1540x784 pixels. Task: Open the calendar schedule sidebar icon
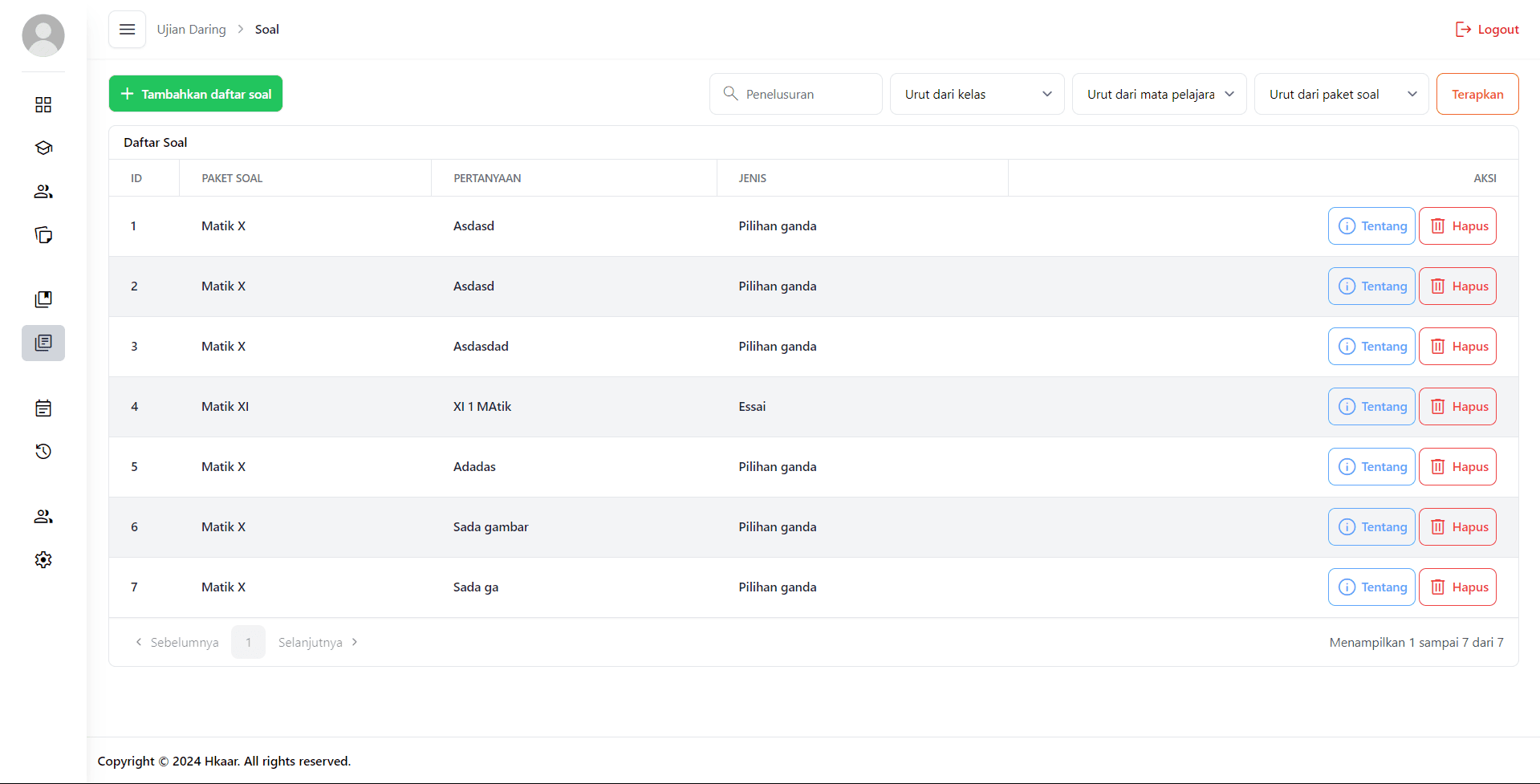coord(43,408)
